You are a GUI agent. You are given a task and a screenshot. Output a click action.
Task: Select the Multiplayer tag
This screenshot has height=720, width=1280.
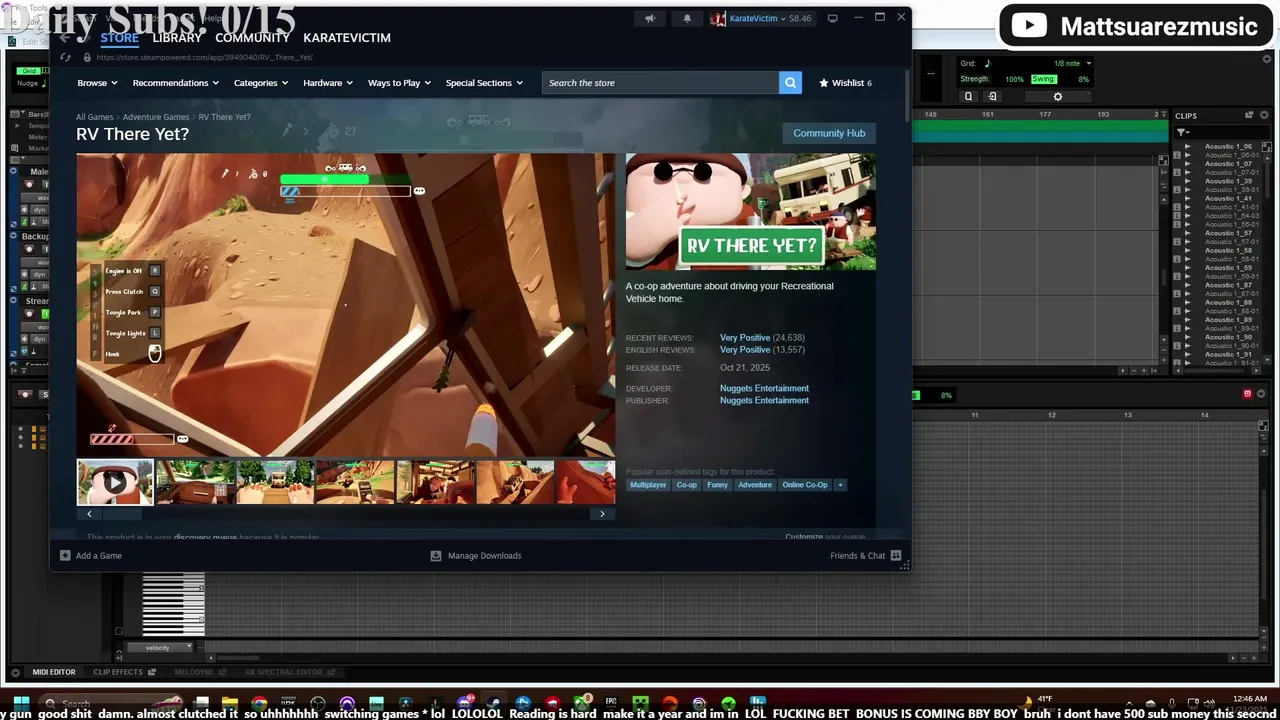click(x=648, y=485)
